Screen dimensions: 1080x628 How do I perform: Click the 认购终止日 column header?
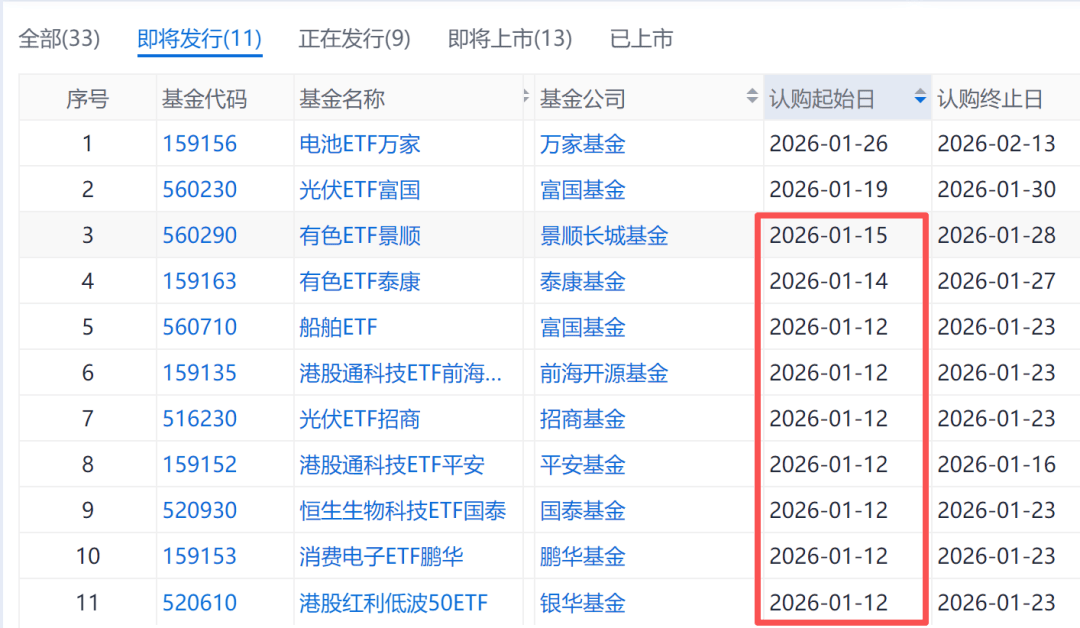pyautogui.click(x=990, y=99)
